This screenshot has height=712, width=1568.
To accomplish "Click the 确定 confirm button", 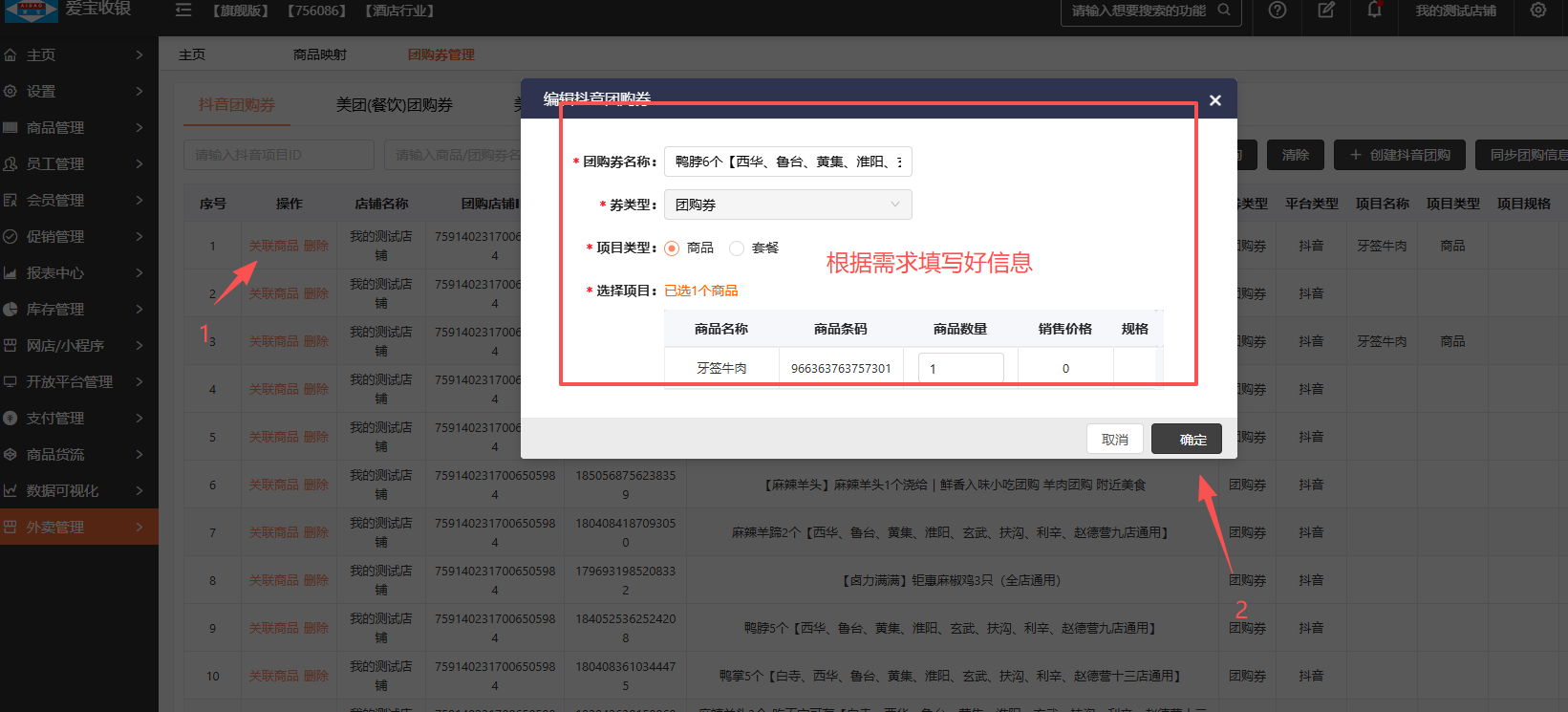I will 1186,440.
